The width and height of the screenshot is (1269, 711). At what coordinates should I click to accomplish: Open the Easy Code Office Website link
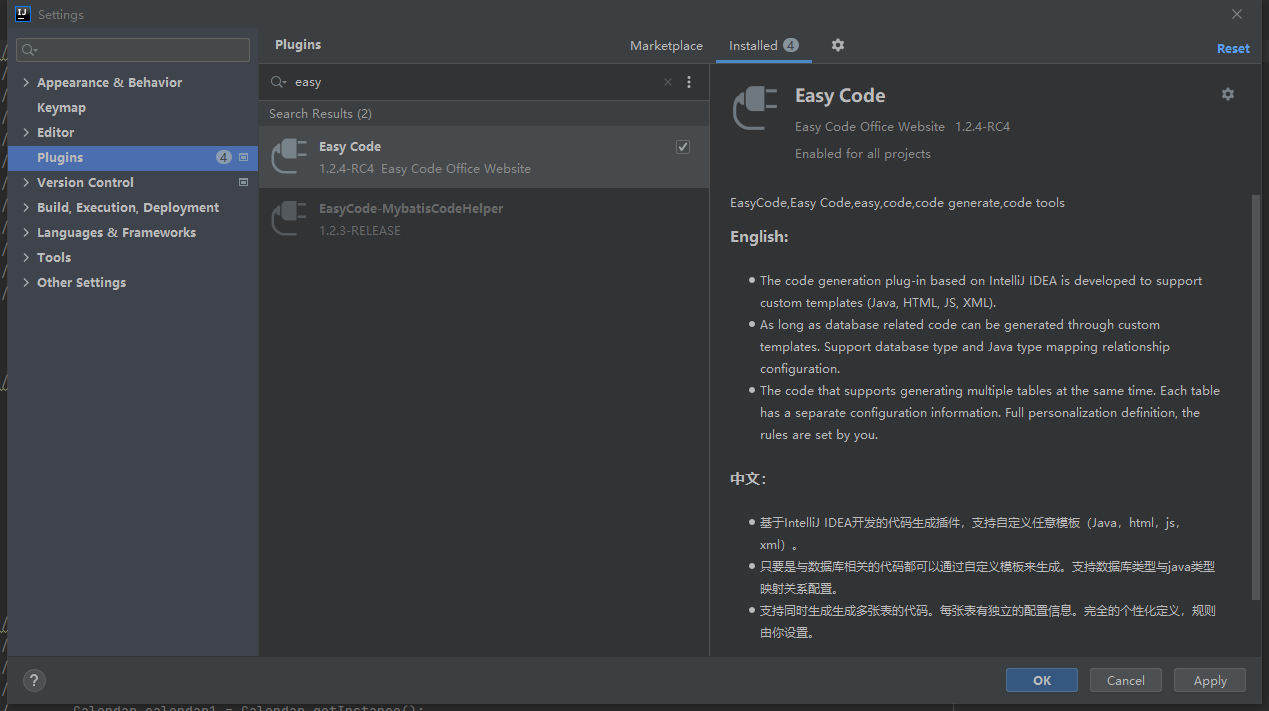[x=870, y=126]
